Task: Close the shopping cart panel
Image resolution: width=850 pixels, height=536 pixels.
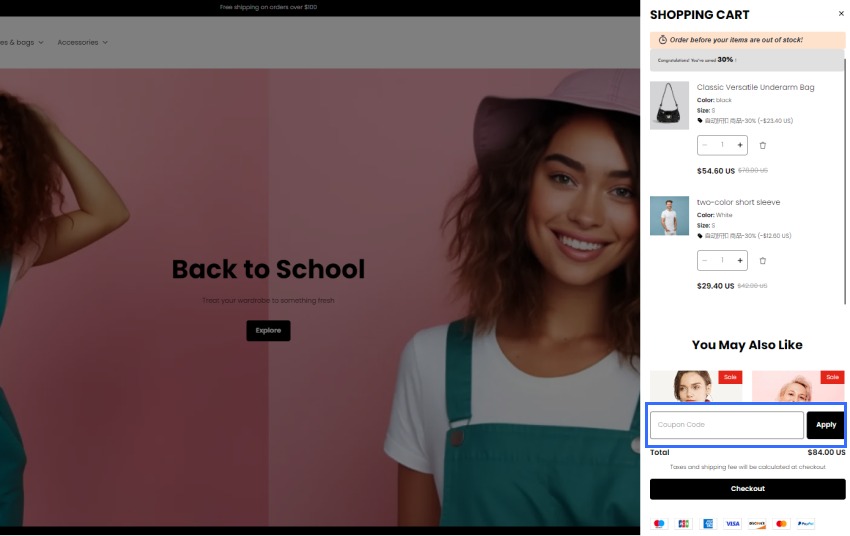Action: [x=841, y=14]
